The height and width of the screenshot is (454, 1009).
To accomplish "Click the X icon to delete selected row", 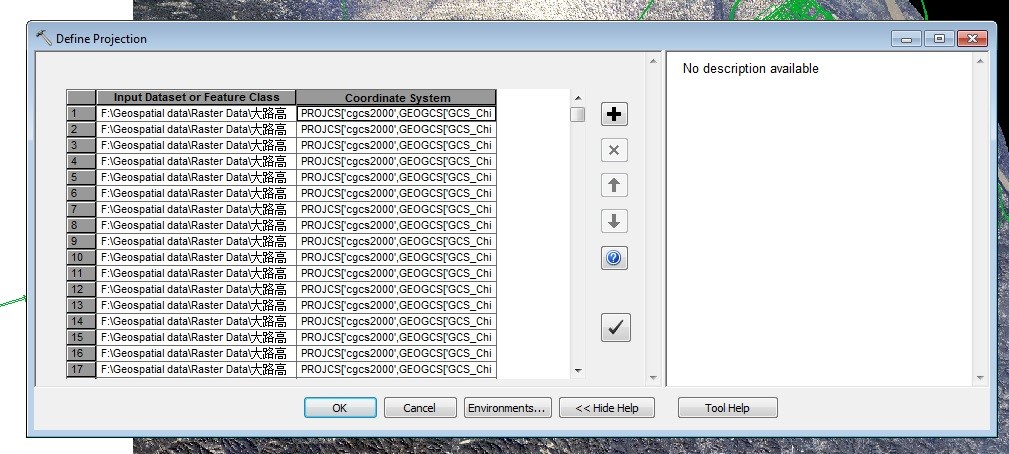I will coord(614,150).
